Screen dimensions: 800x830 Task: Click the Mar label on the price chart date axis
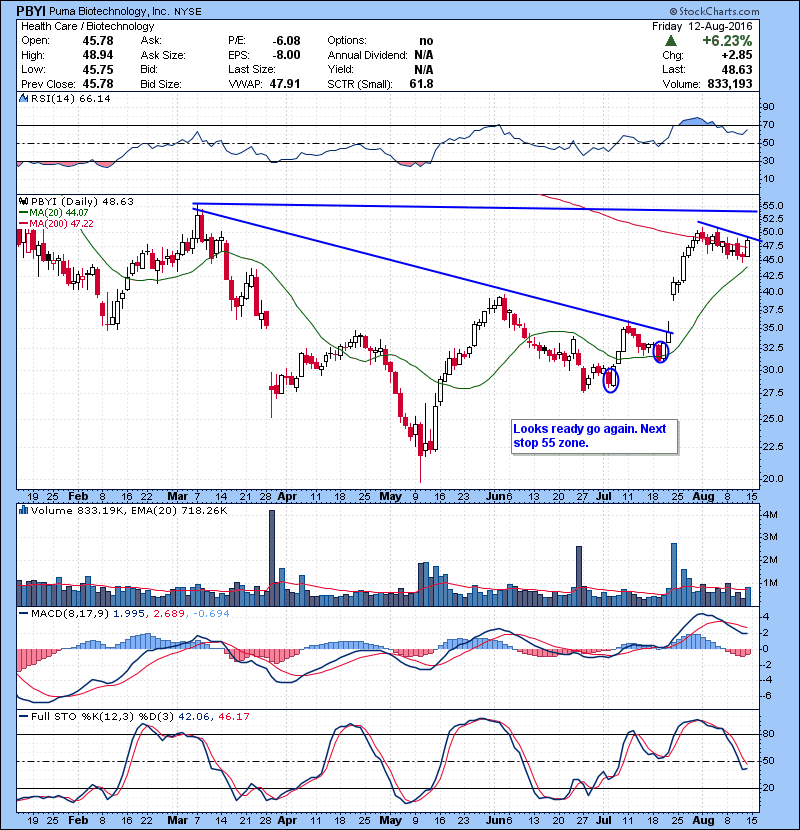pos(177,496)
